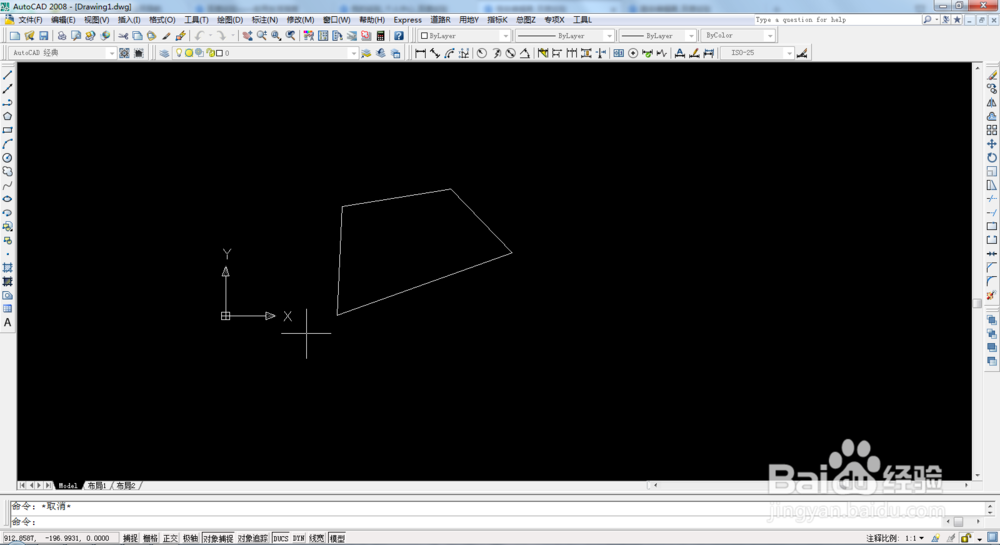Open the 标注(N) dimension menu
This screenshot has height=545, width=1000.
[265, 20]
